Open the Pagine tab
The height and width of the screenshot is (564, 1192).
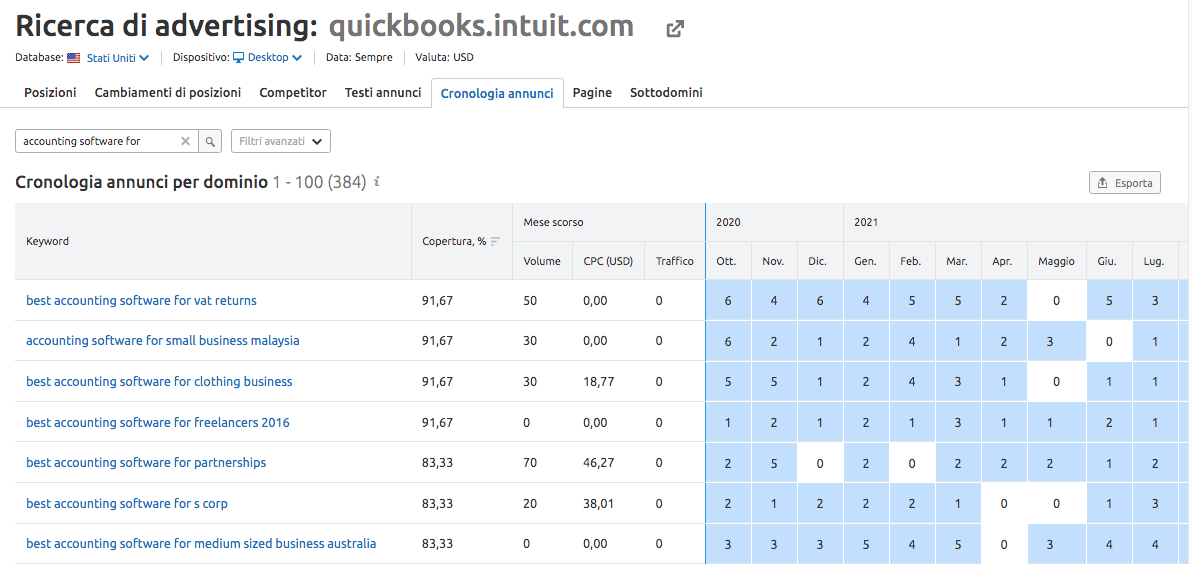pos(592,93)
